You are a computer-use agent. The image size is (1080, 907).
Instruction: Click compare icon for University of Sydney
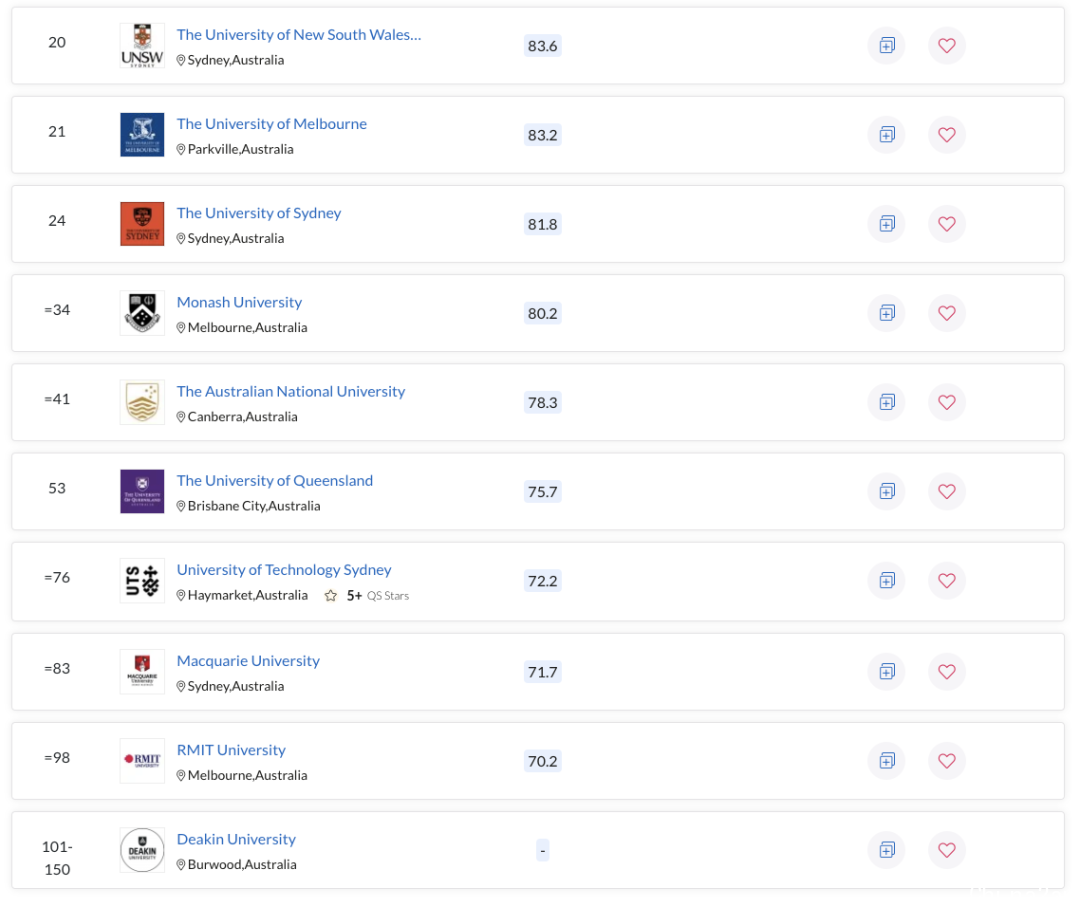tap(886, 224)
